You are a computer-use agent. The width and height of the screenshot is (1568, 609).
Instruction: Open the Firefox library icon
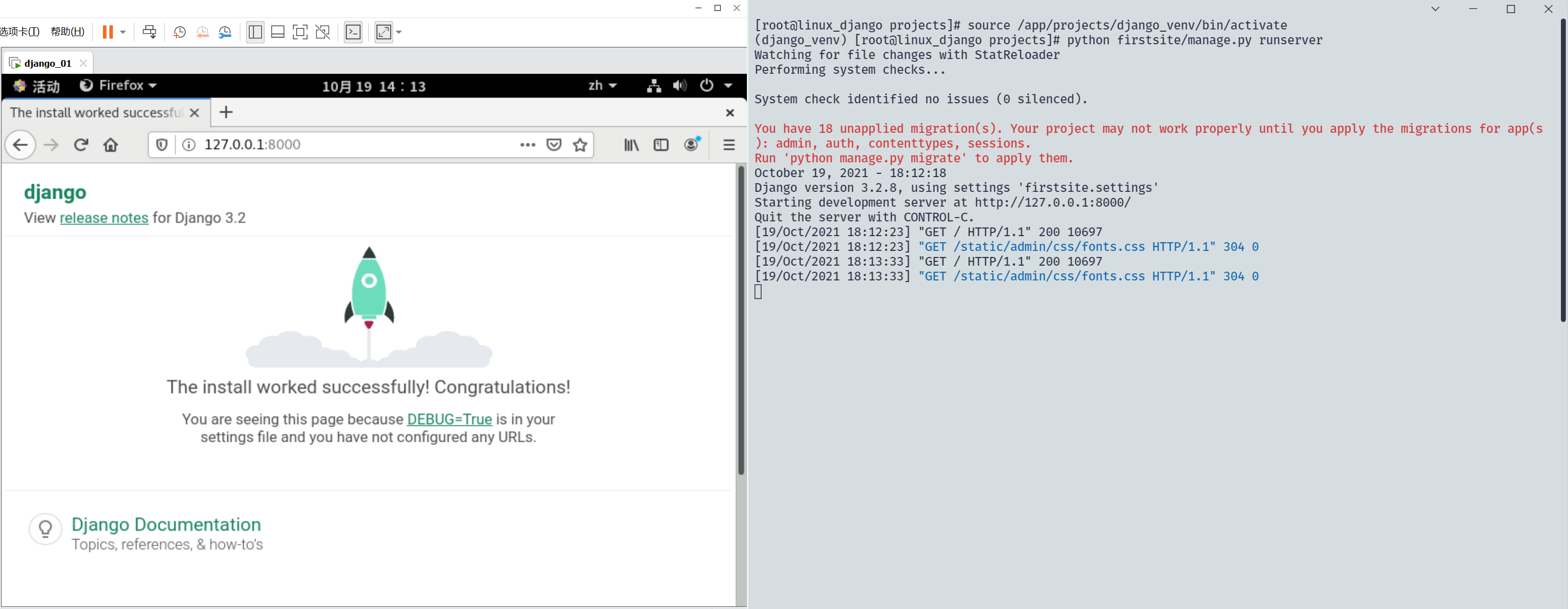tap(631, 145)
